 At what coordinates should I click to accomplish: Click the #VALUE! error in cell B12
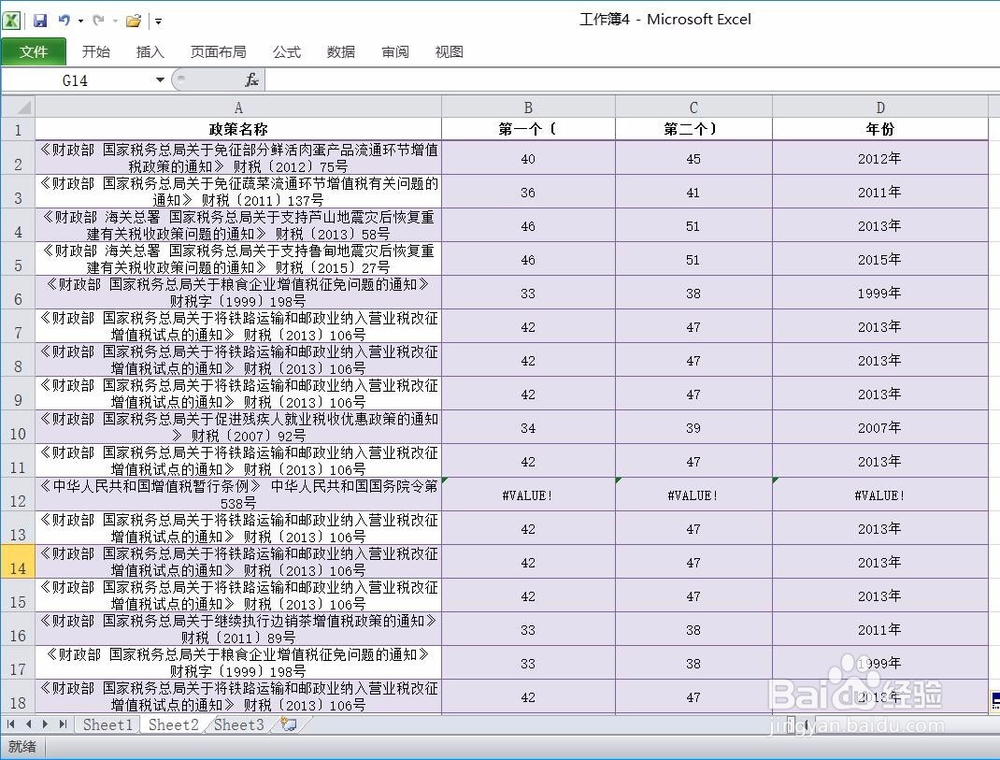coord(528,495)
